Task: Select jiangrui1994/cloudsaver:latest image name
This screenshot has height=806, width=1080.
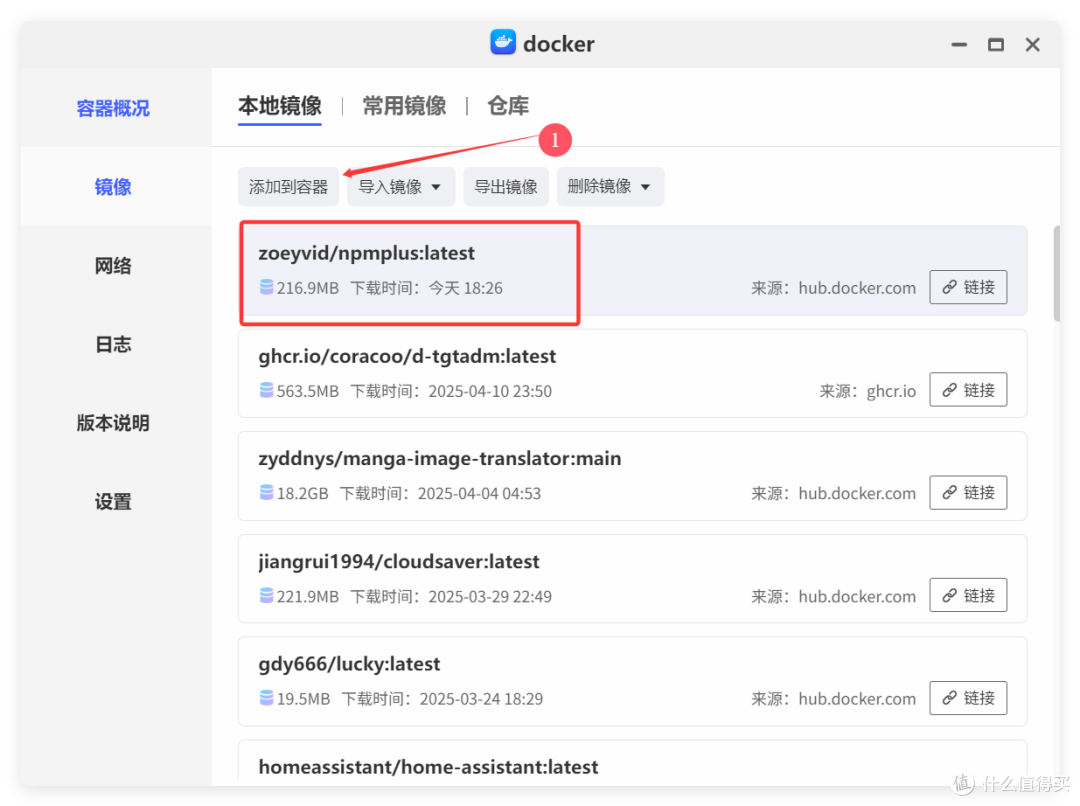Action: point(399,562)
